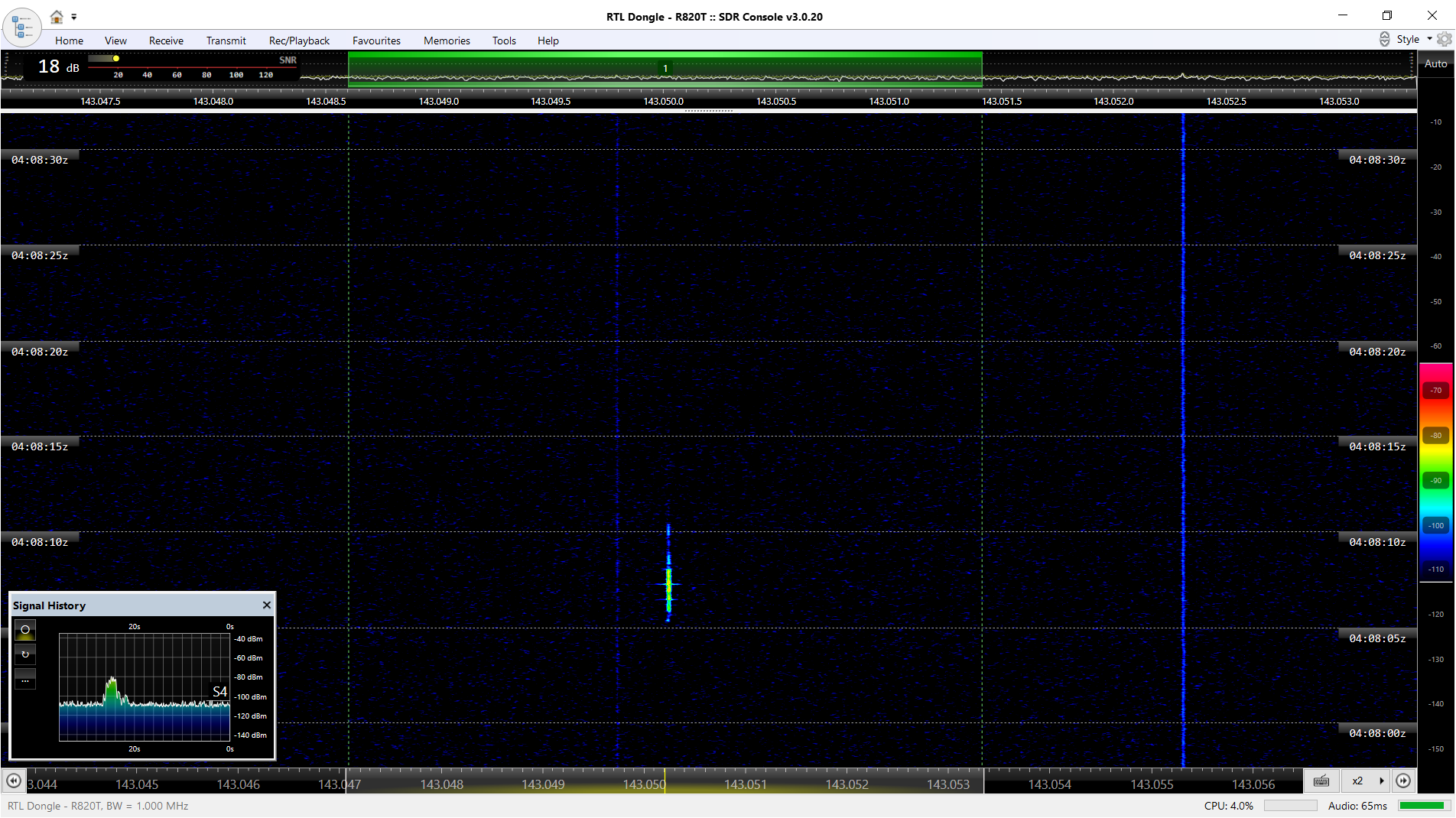This screenshot has height=818, width=1456.
Task: Click the SNR meter squelch knob
Action: click(x=115, y=58)
